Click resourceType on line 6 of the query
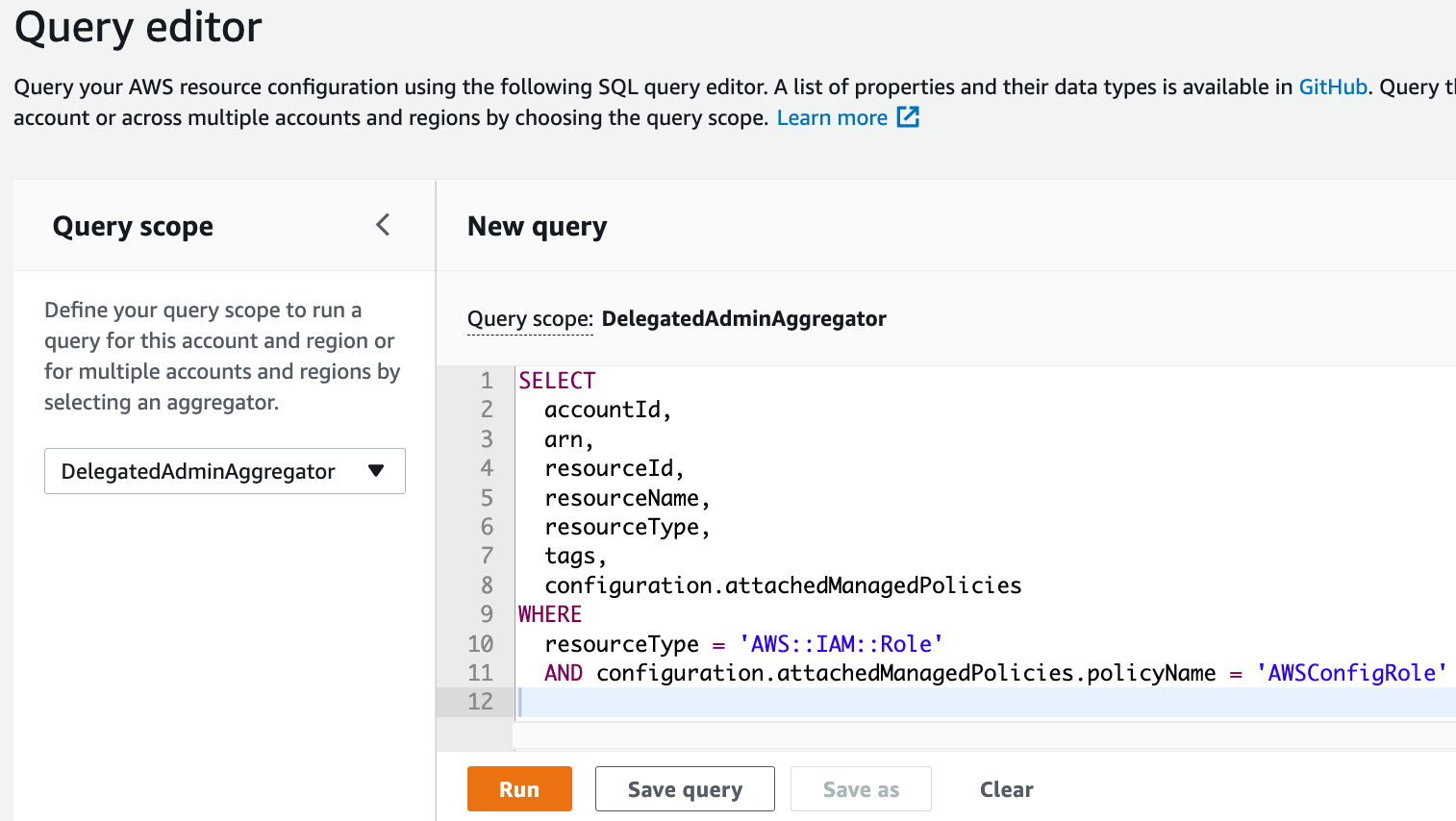The height and width of the screenshot is (821, 1456). pos(625,526)
